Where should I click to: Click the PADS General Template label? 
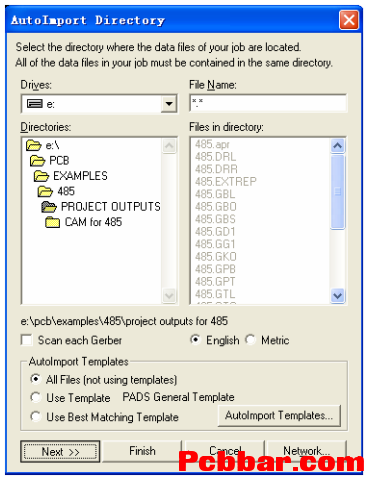coord(178,397)
